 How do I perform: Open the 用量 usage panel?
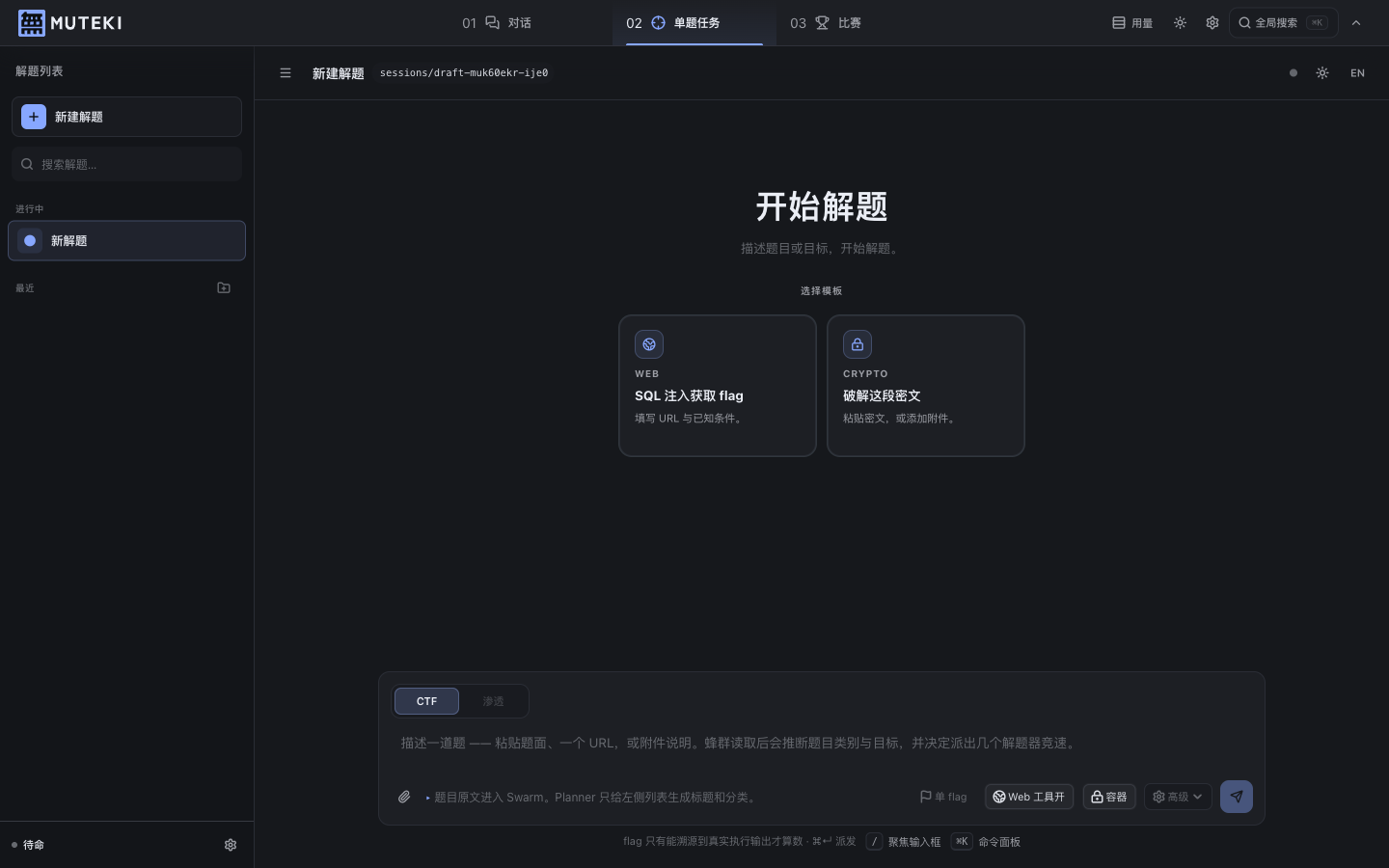(1132, 23)
